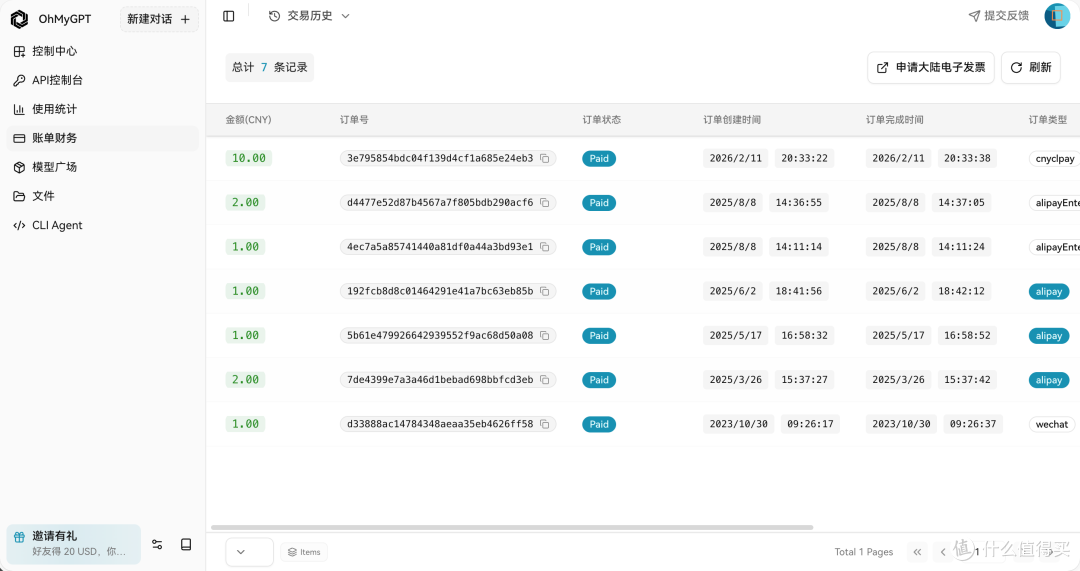Click the 金额(CNY) column header
Image resolution: width=1080 pixels, height=571 pixels.
point(249,120)
